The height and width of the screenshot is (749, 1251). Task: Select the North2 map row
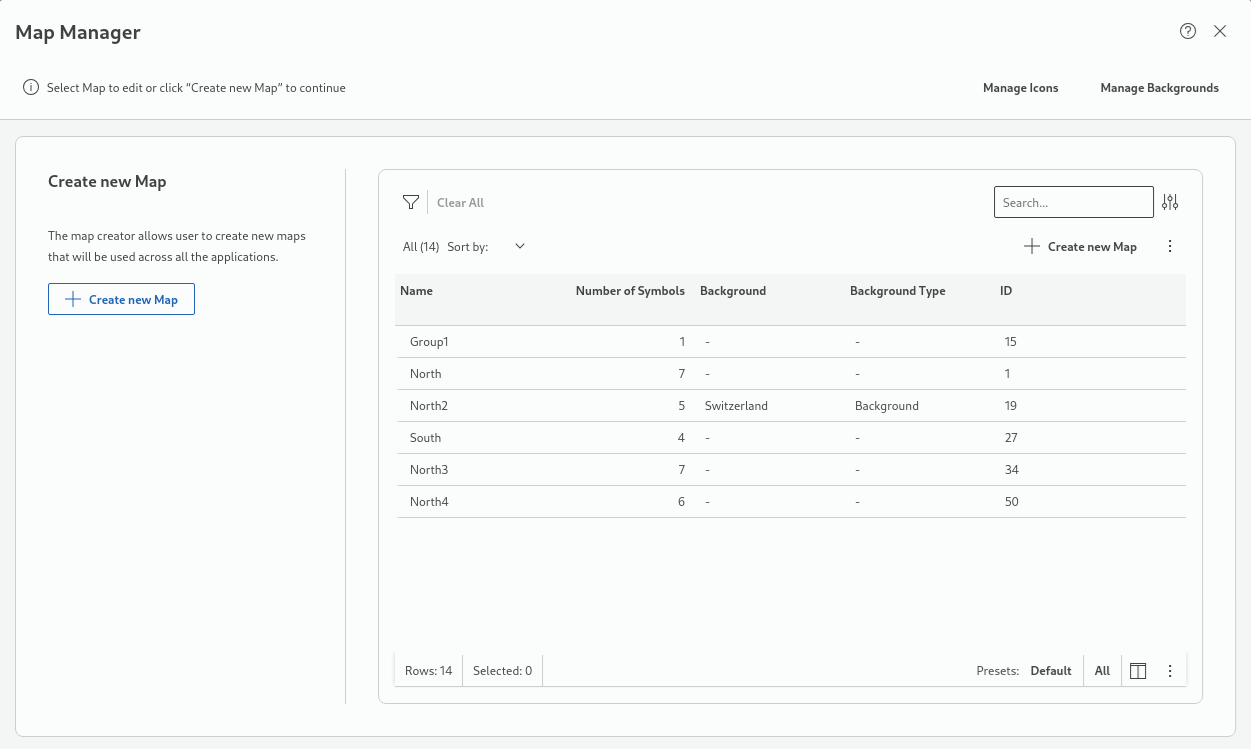[429, 406]
